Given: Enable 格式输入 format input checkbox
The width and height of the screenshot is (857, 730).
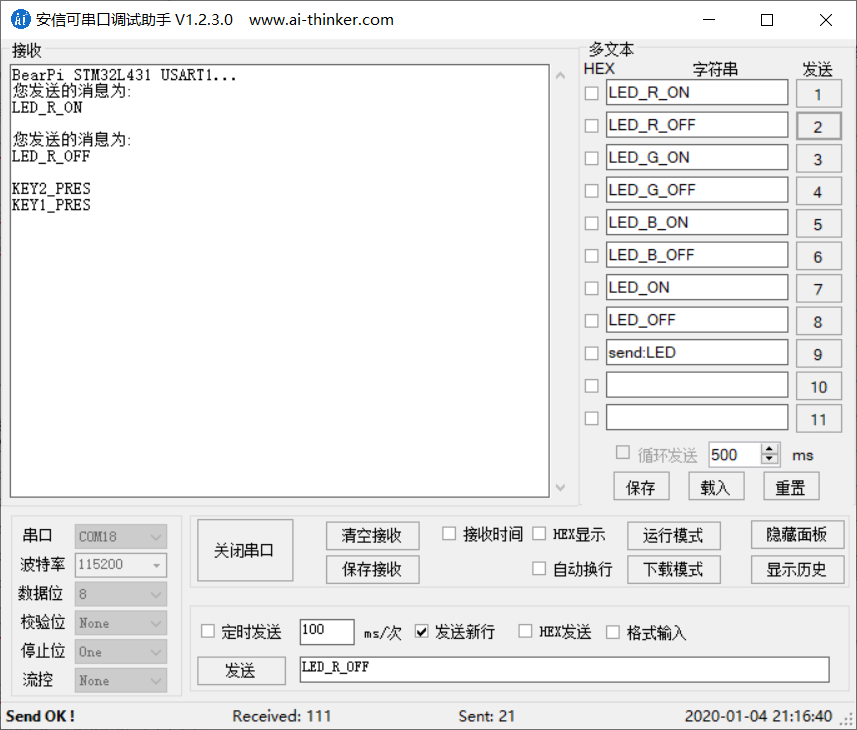Looking at the screenshot, I should 613,632.
